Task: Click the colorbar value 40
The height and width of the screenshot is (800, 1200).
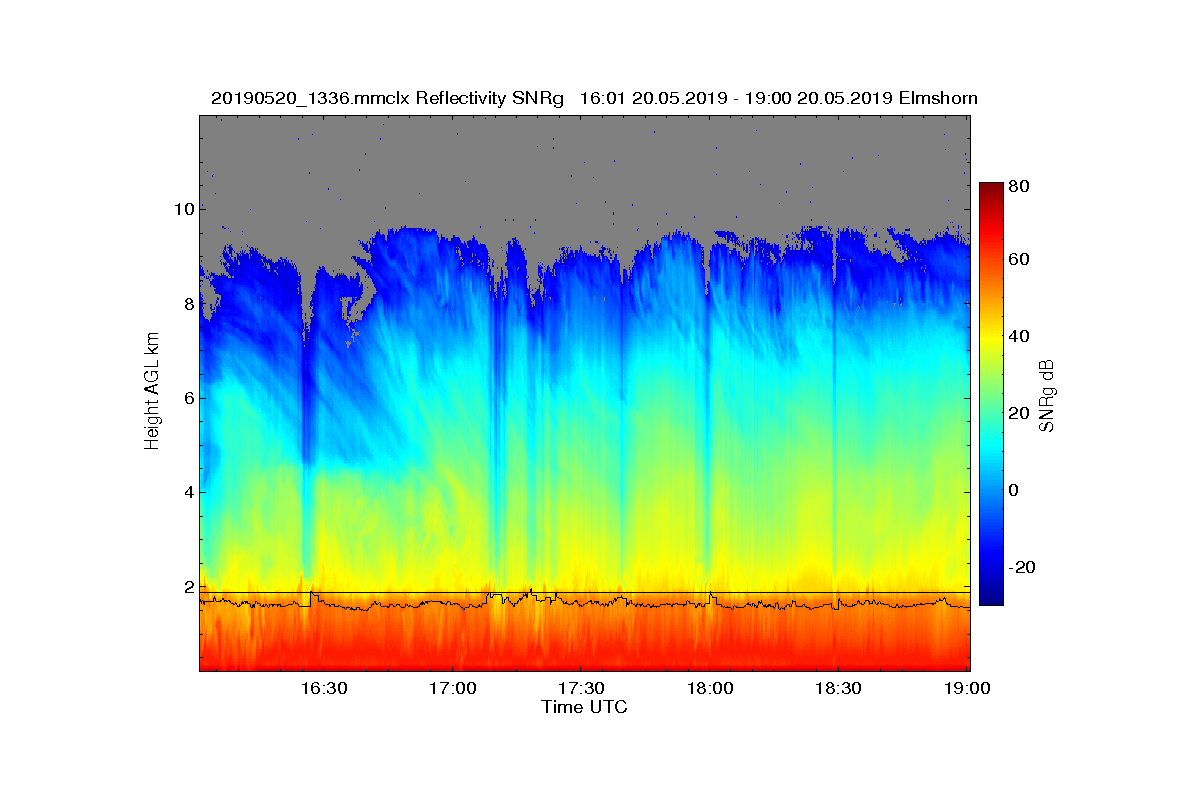Action: coord(1020,336)
